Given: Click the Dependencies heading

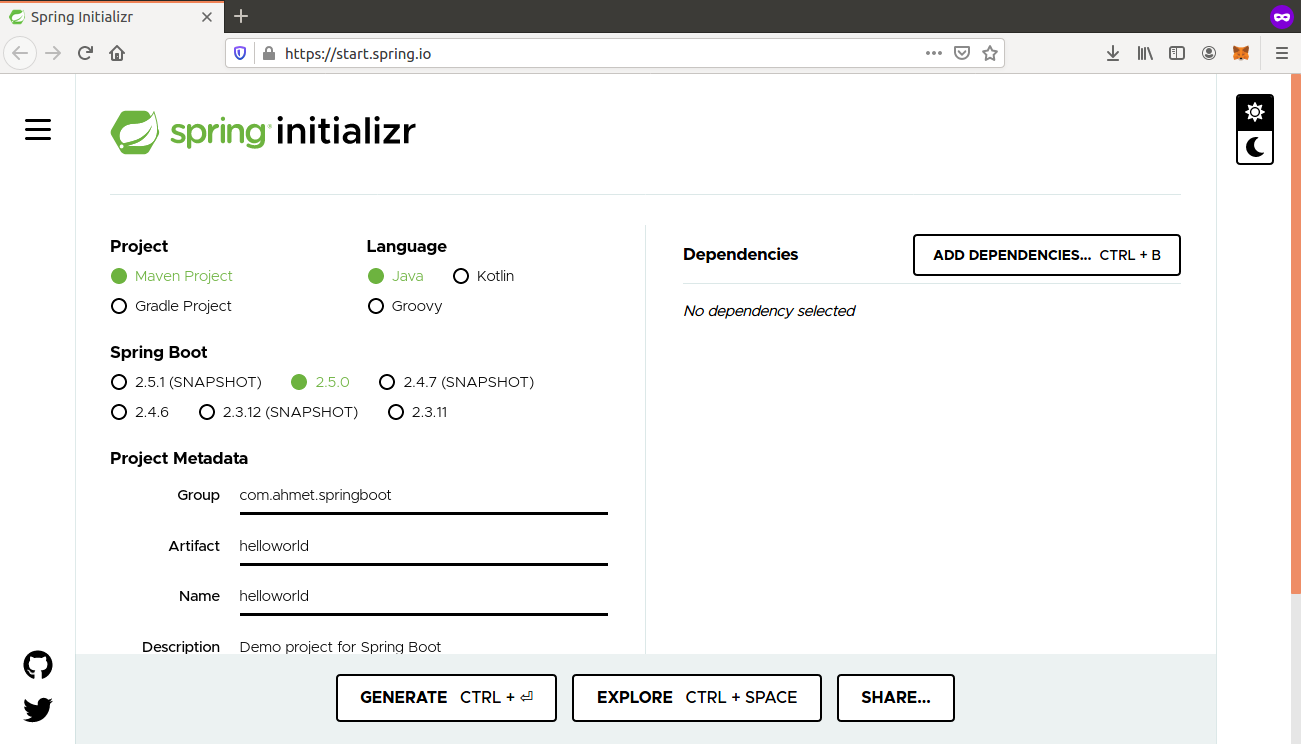Looking at the screenshot, I should coord(741,254).
